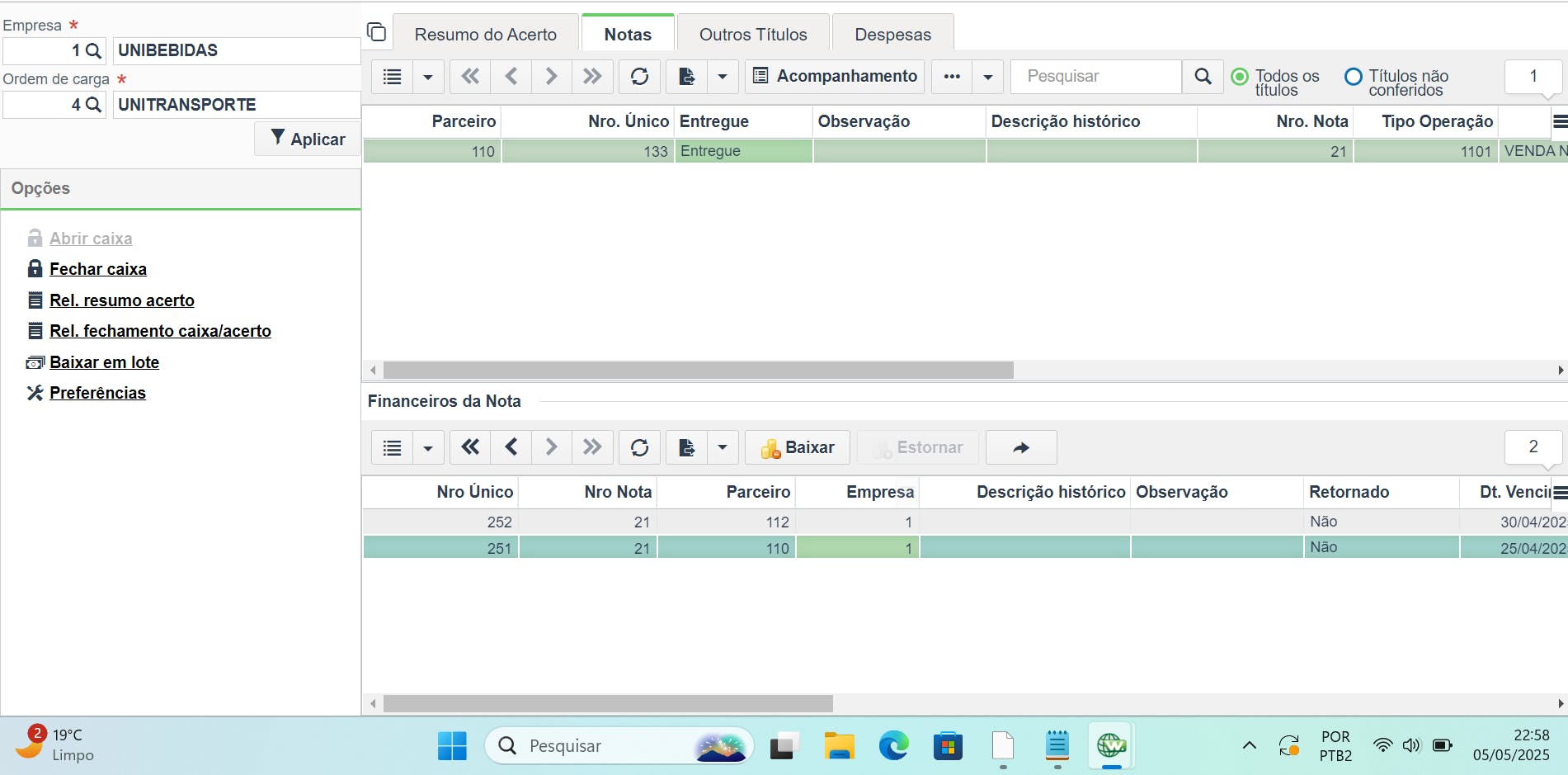Switch to the Resumo do Acerto tab
This screenshot has height=775, width=1568.
coord(486,35)
